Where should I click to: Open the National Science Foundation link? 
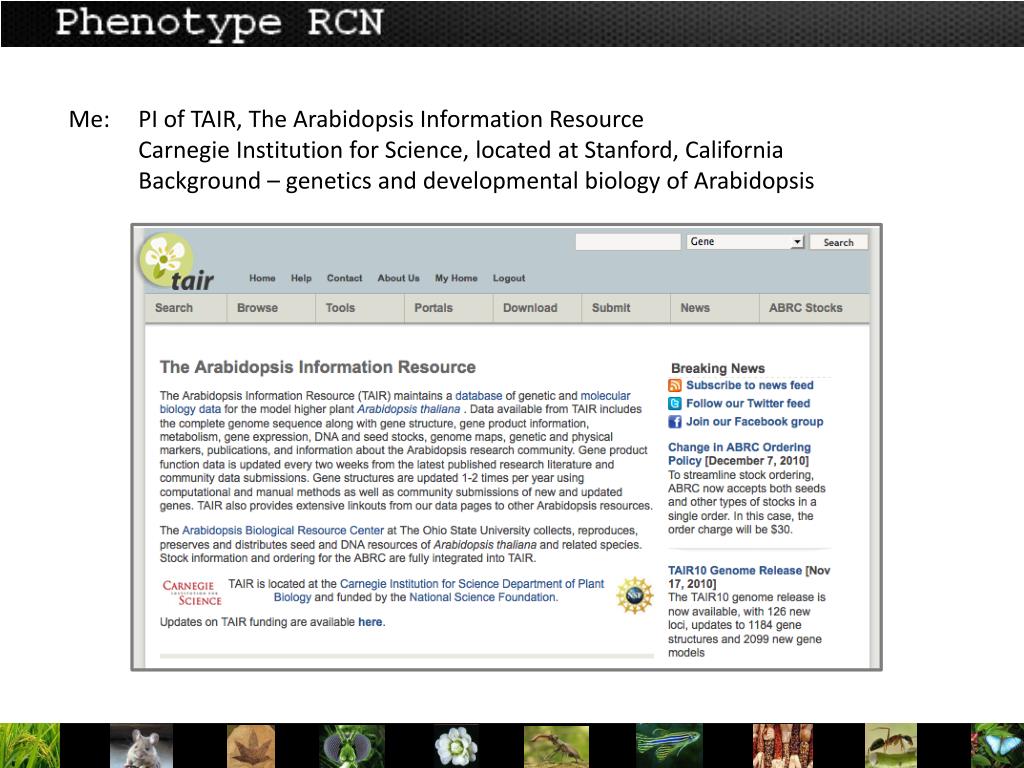tap(483, 598)
